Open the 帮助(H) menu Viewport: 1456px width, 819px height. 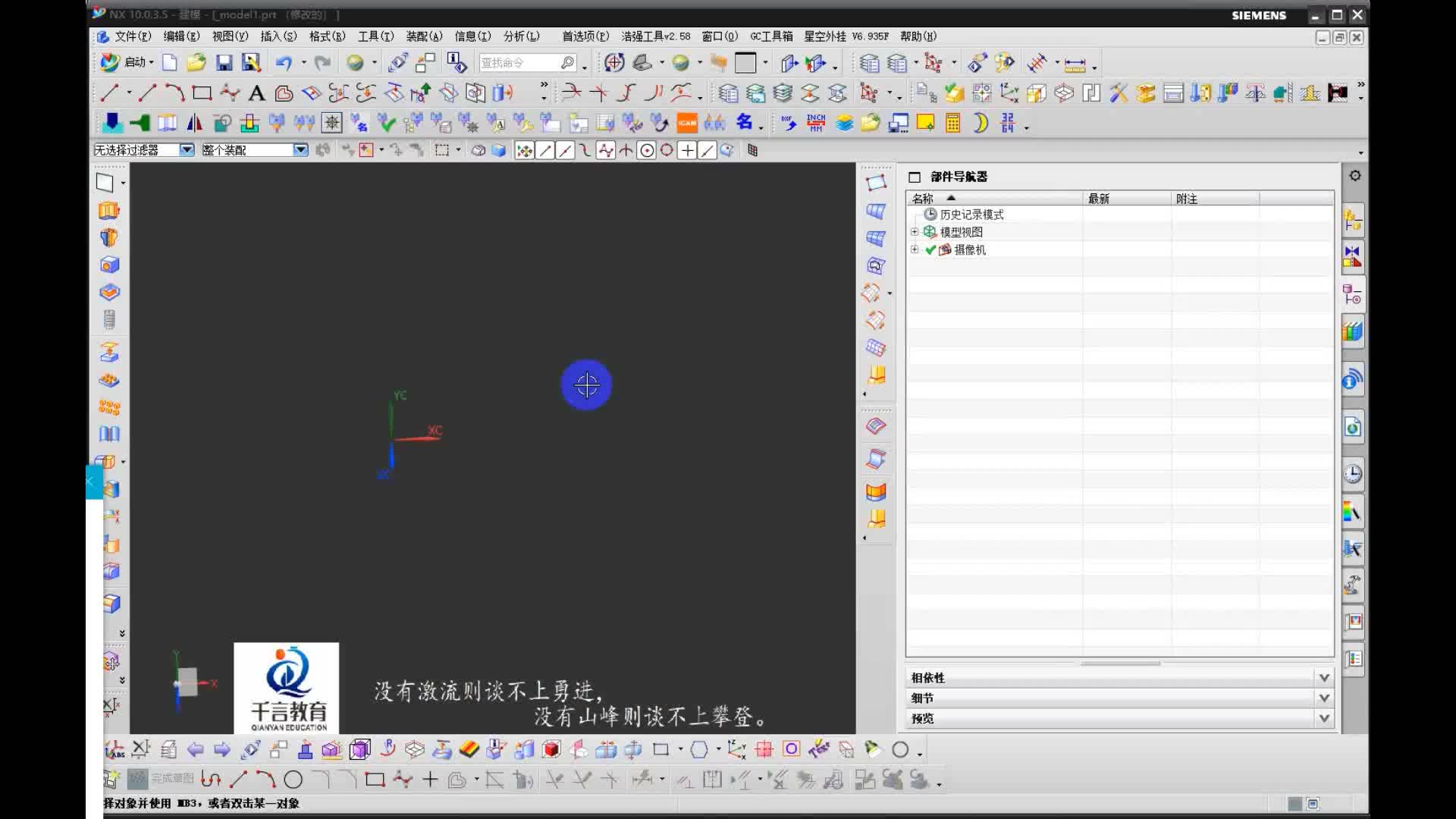[x=918, y=36]
